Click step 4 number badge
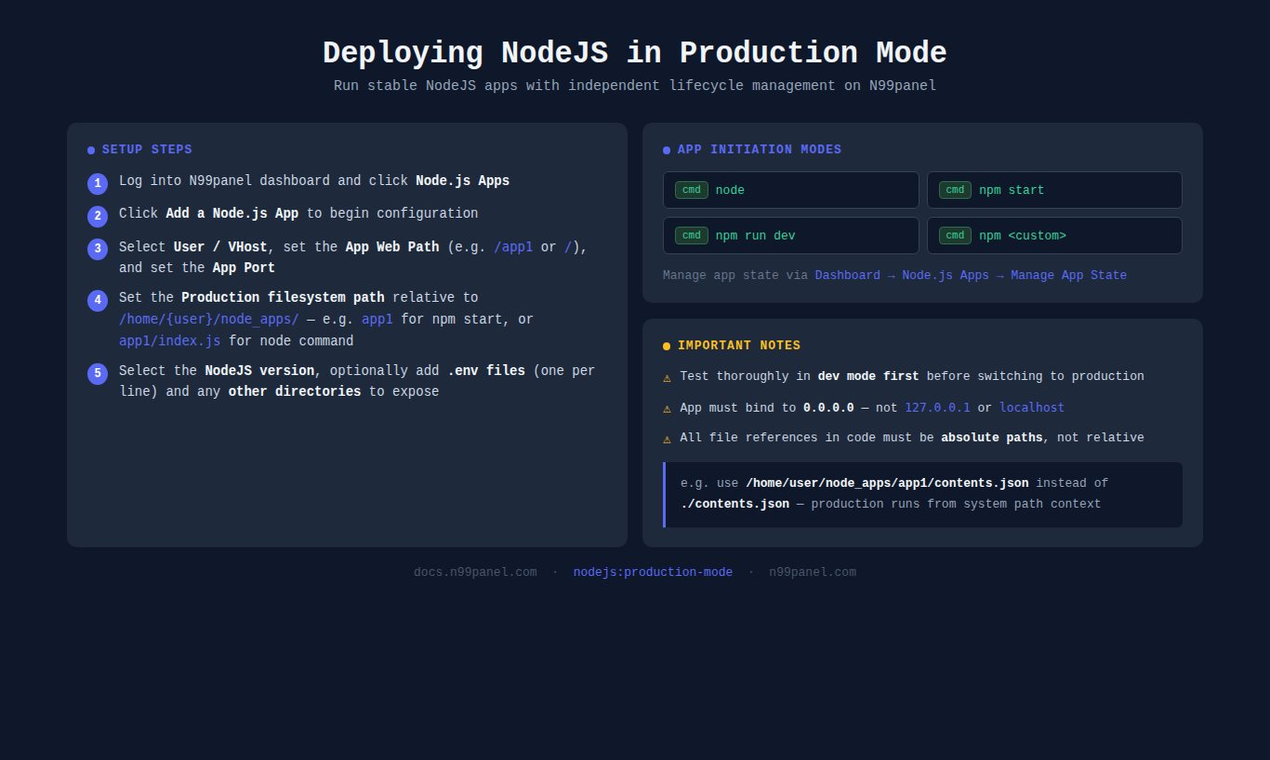The image size is (1270, 760). 97,300
